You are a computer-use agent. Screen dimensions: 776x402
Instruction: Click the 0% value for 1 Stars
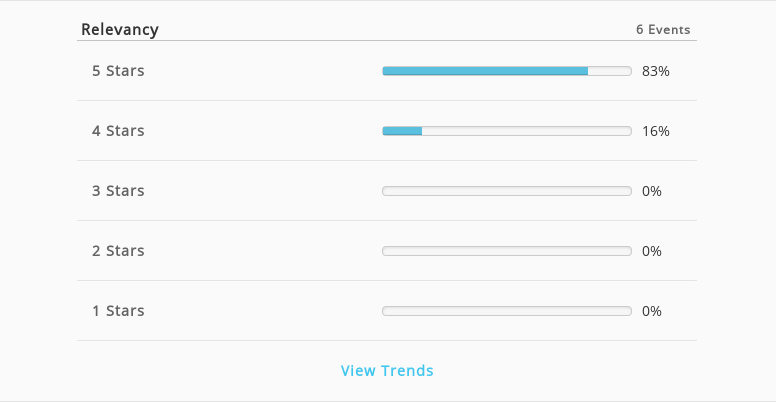click(x=652, y=311)
